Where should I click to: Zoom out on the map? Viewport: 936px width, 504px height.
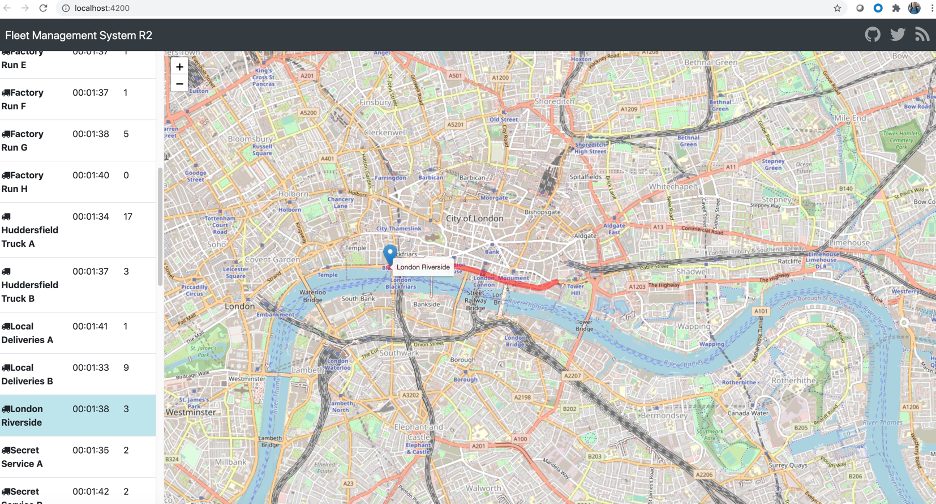click(x=179, y=84)
